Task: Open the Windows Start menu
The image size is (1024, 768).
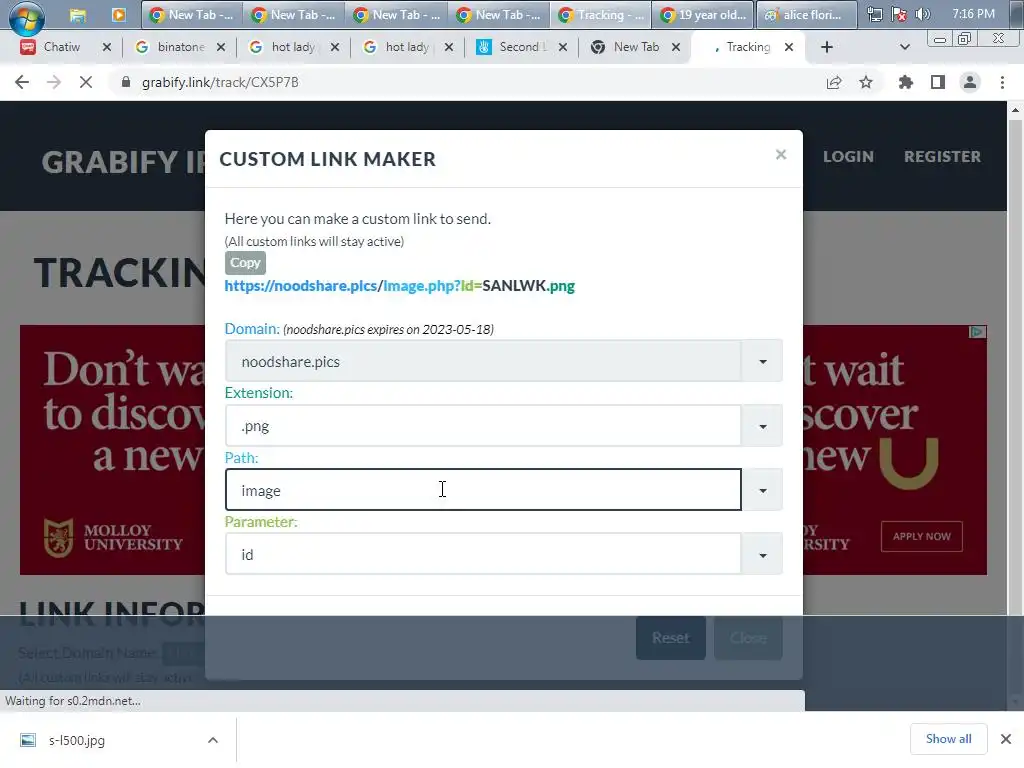Action: pos(27,16)
